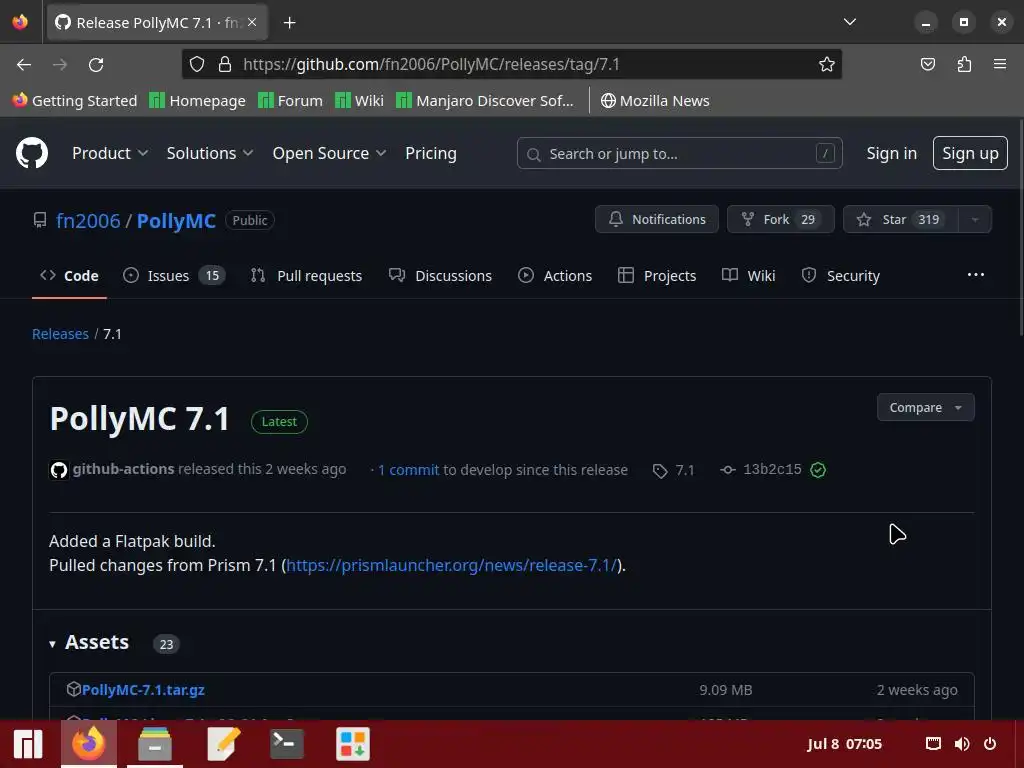Screen dimensions: 1024x768
Task: Open the github-actions author link
Action: point(123,469)
